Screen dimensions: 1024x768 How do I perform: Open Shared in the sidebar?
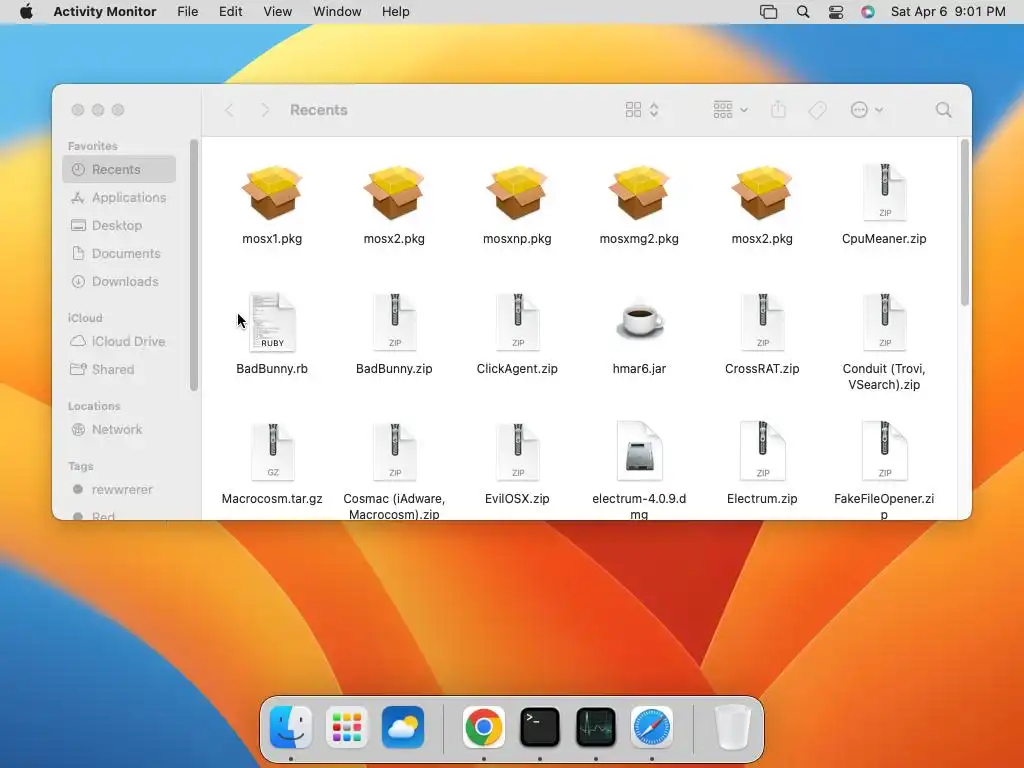(119, 369)
